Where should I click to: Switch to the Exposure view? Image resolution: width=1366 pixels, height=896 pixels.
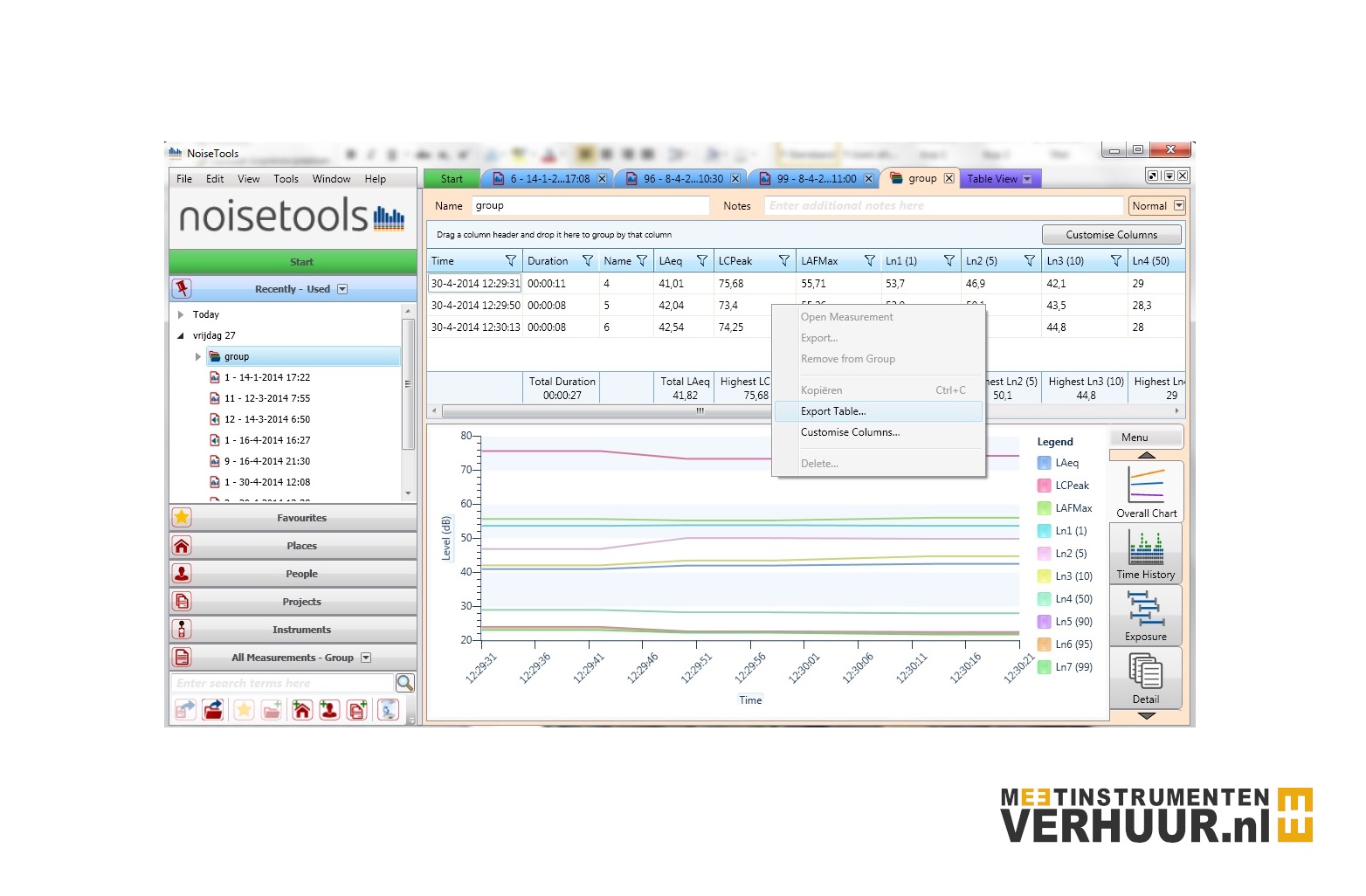click(x=1146, y=616)
